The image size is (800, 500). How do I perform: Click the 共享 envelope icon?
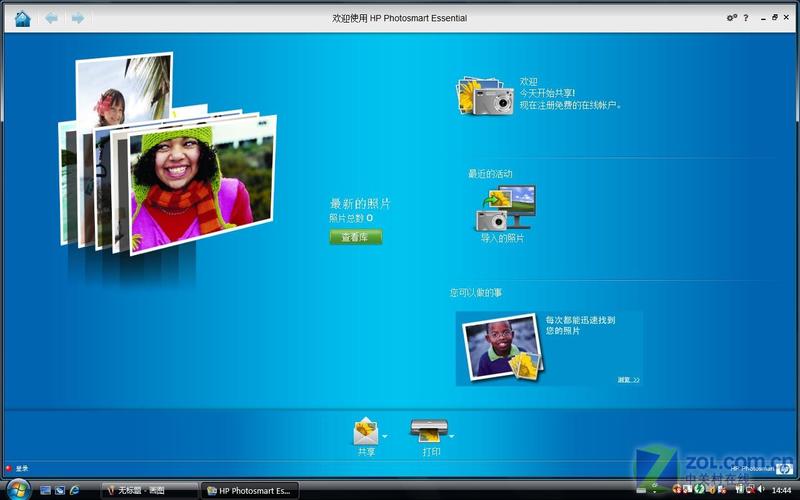click(x=366, y=431)
